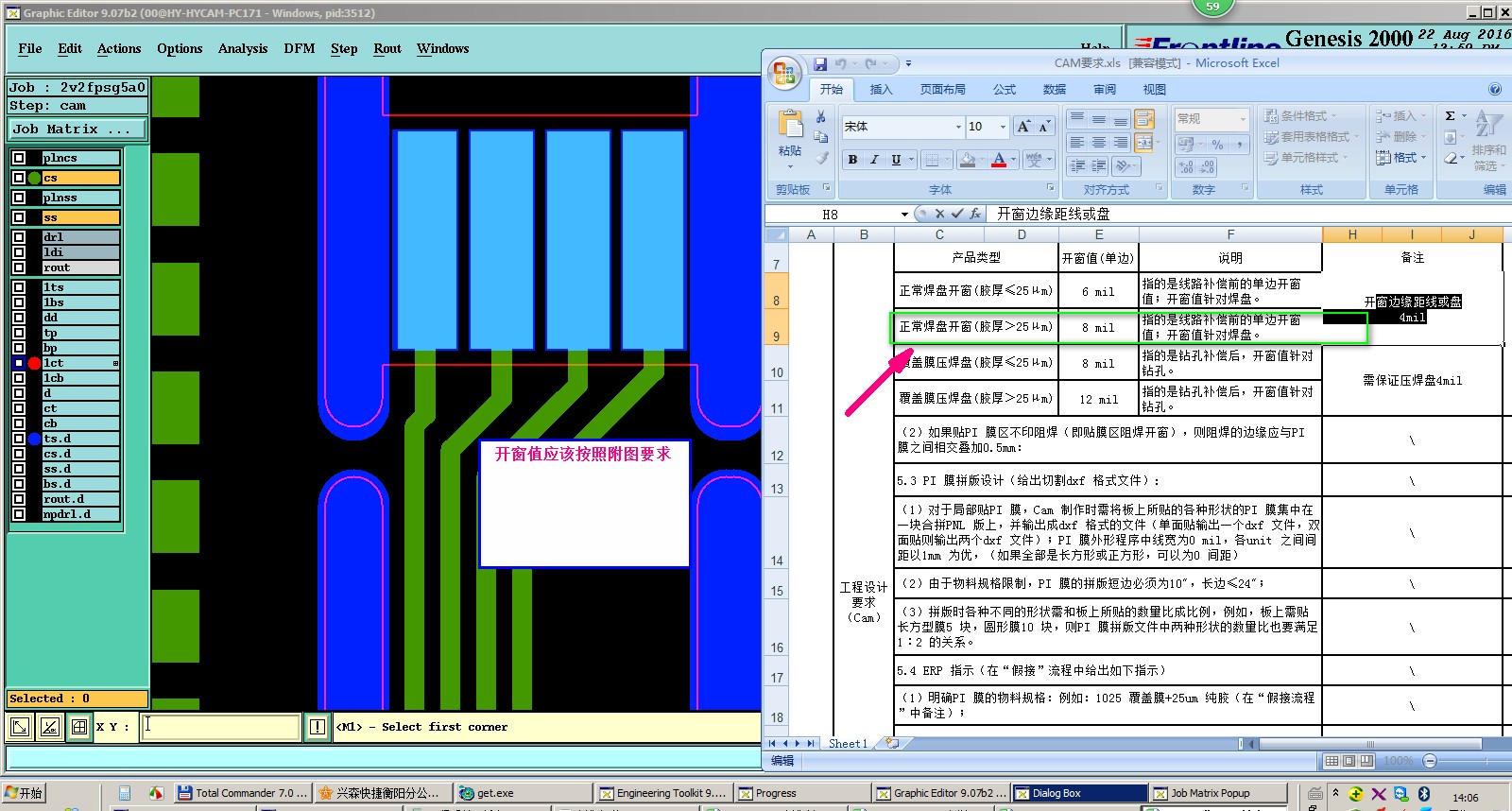Viewport: 1512px width, 811px height.
Task: Toggle the ts.d layer checkbox
Action: (x=19, y=439)
